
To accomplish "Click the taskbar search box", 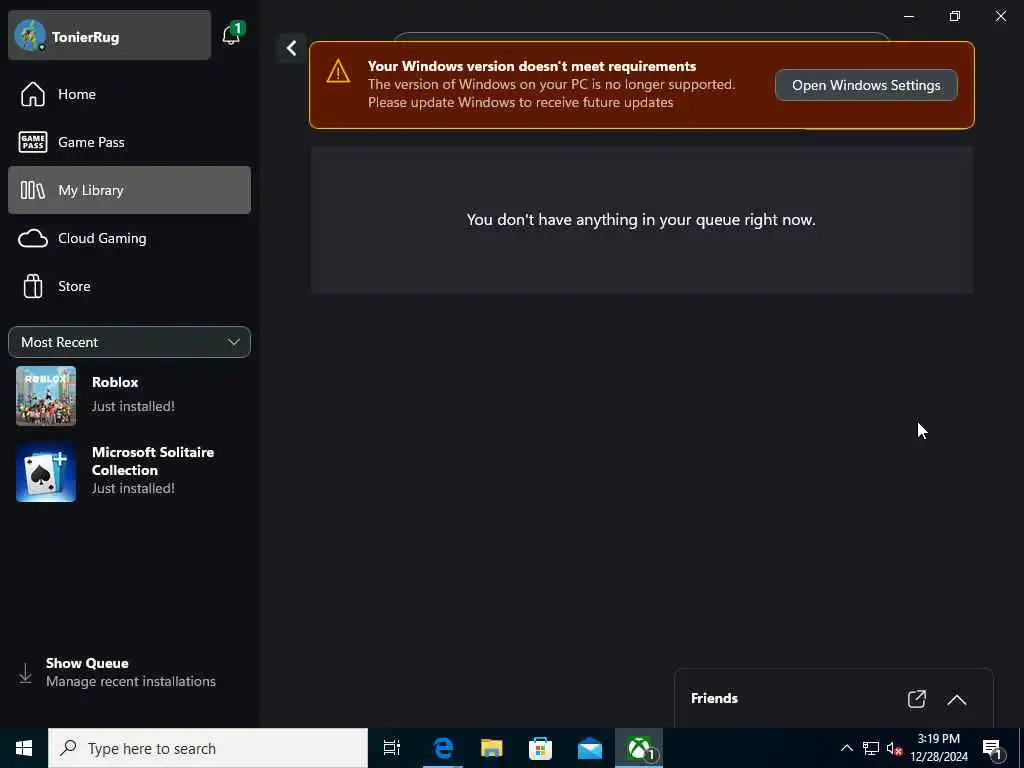I will pyautogui.click(x=208, y=748).
